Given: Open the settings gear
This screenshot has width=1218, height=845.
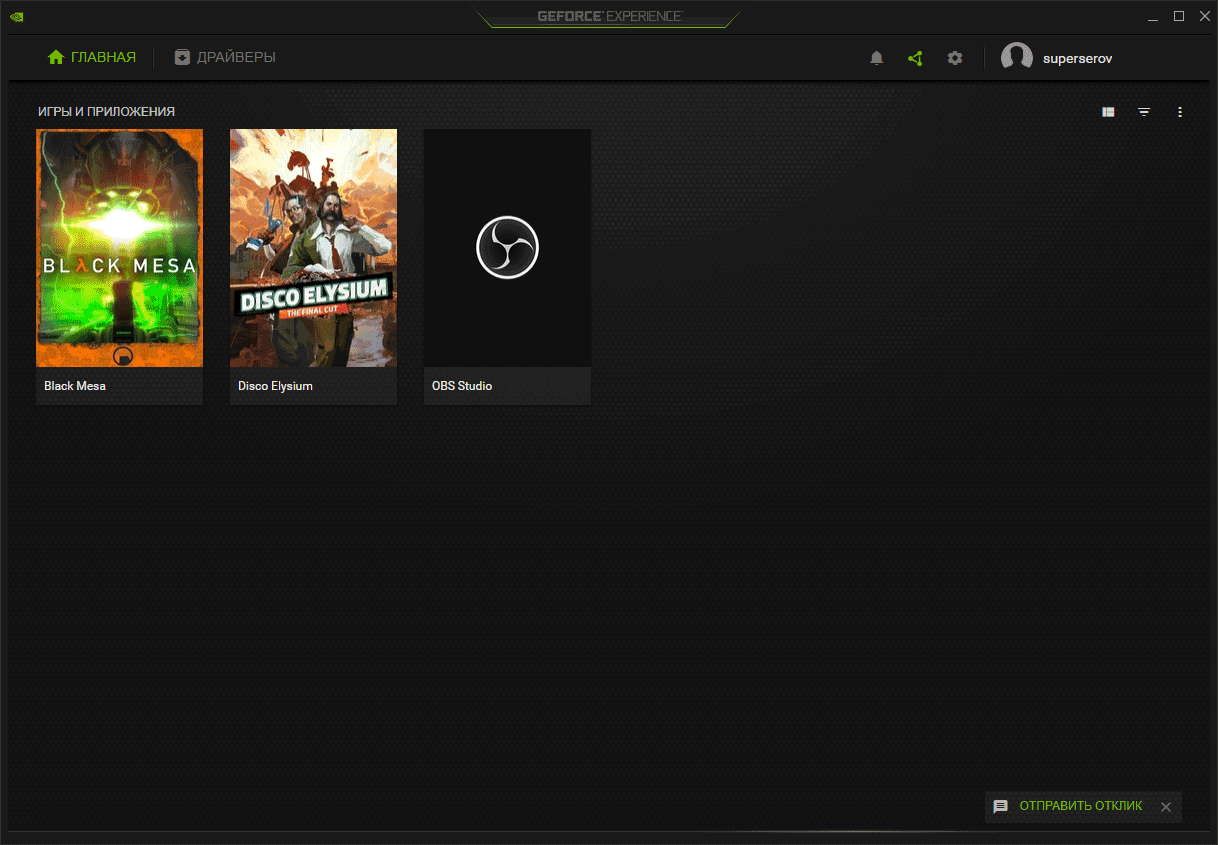Looking at the screenshot, I should pyautogui.click(x=955, y=58).
